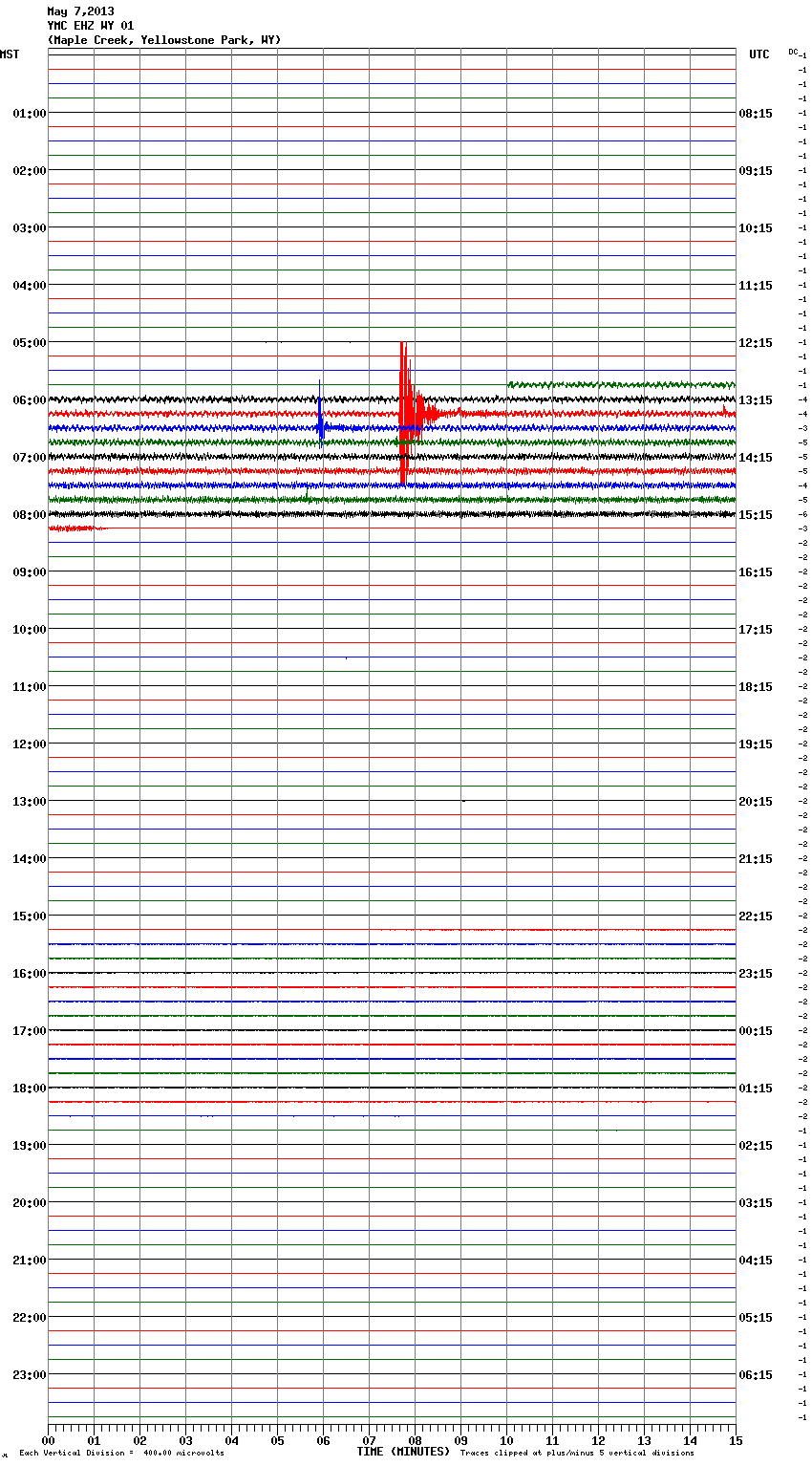
Task: Click the "15" minute tick label
Action: point(736,1441)
